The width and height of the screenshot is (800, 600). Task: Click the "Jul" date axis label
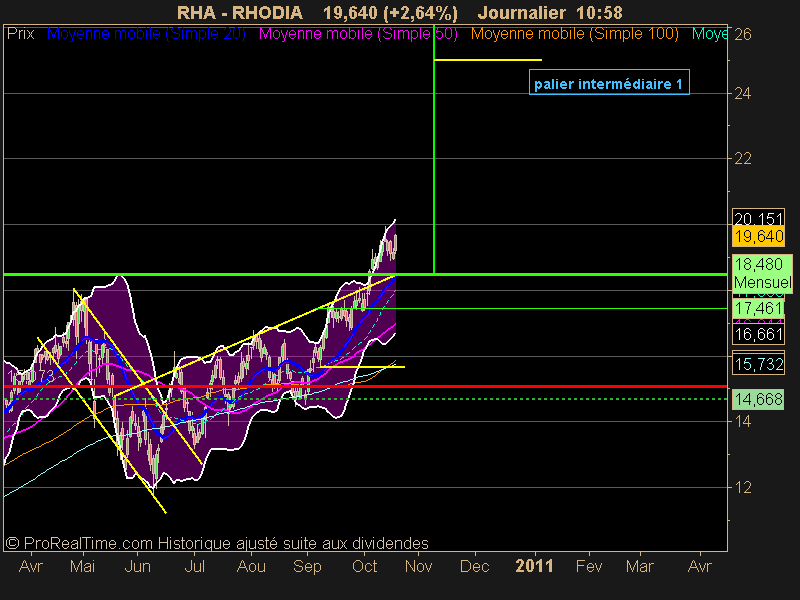[x=194, y=566]
